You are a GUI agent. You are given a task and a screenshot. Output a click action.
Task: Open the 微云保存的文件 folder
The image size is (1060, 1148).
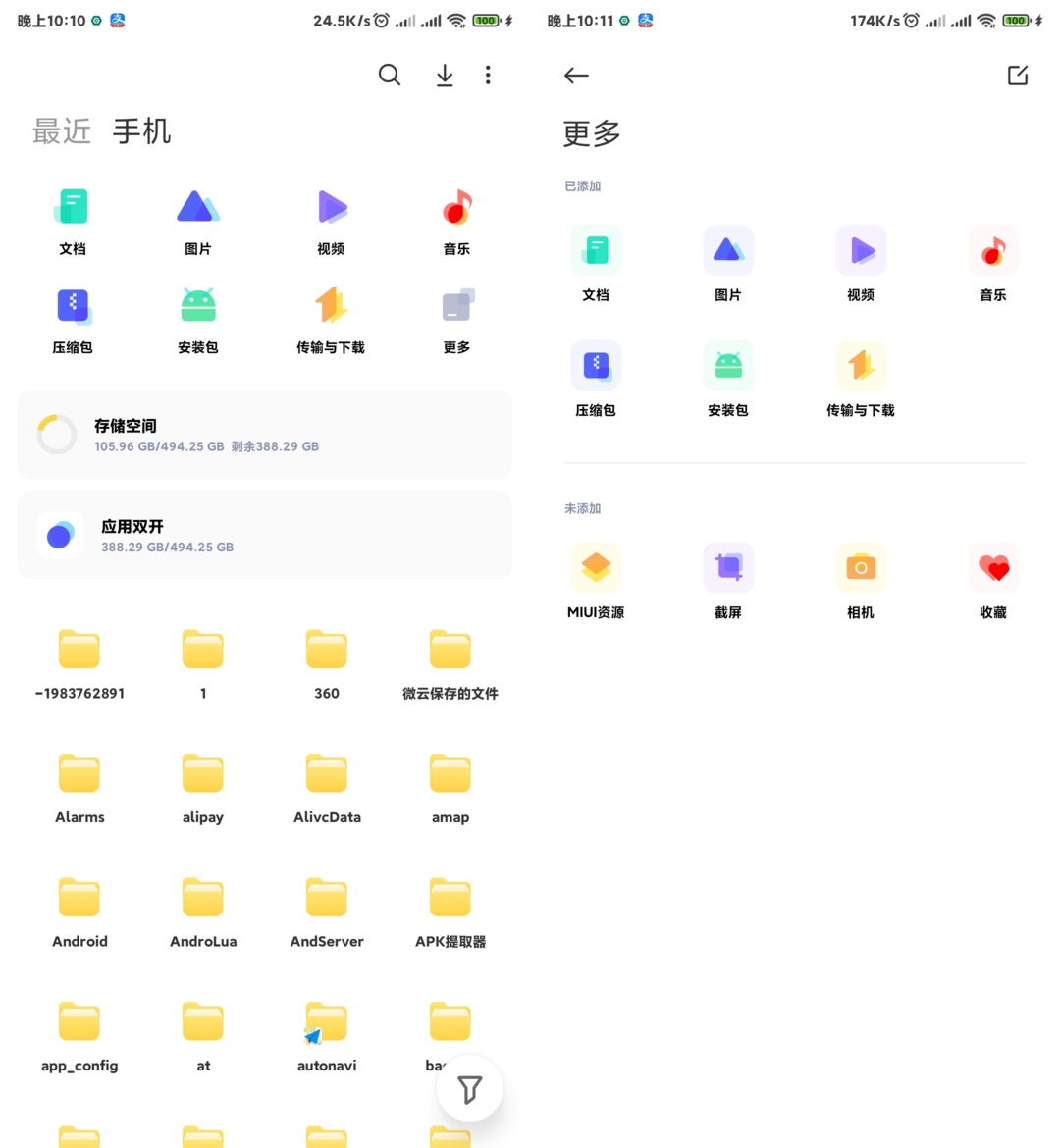point(450,663)
